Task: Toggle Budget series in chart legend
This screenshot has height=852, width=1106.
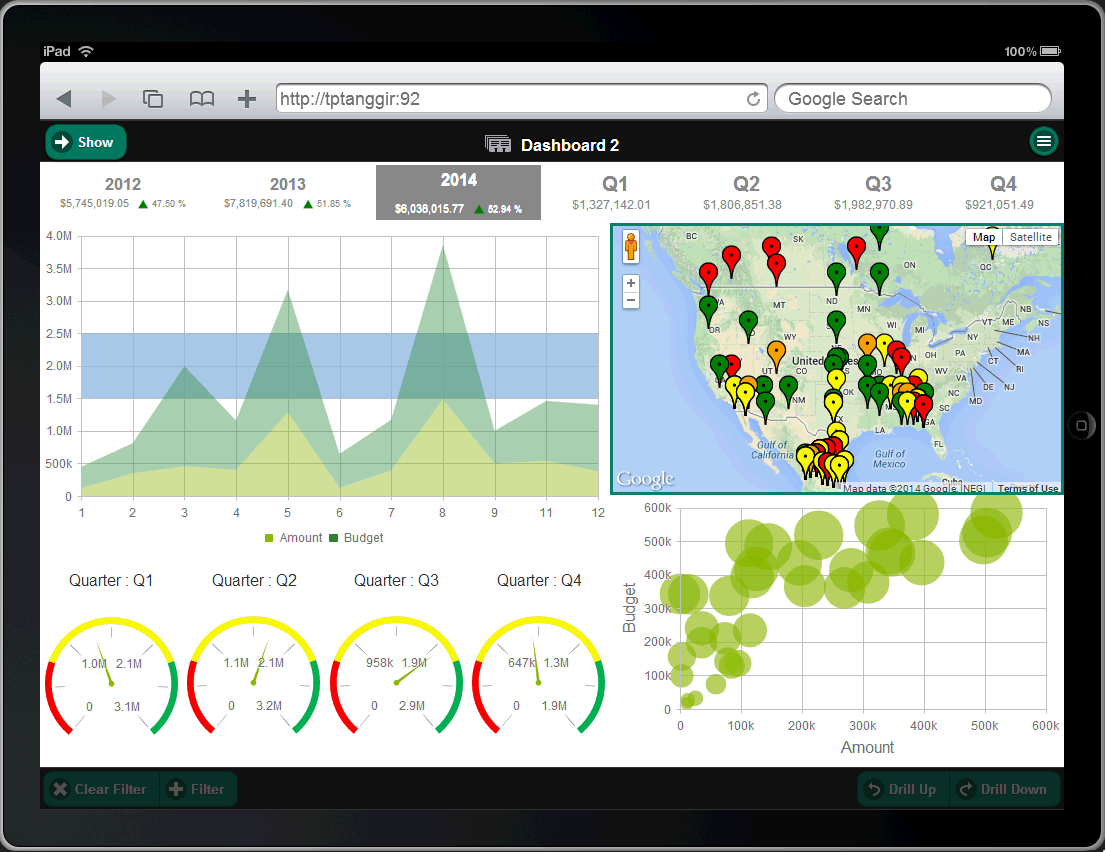Action: 356,538
